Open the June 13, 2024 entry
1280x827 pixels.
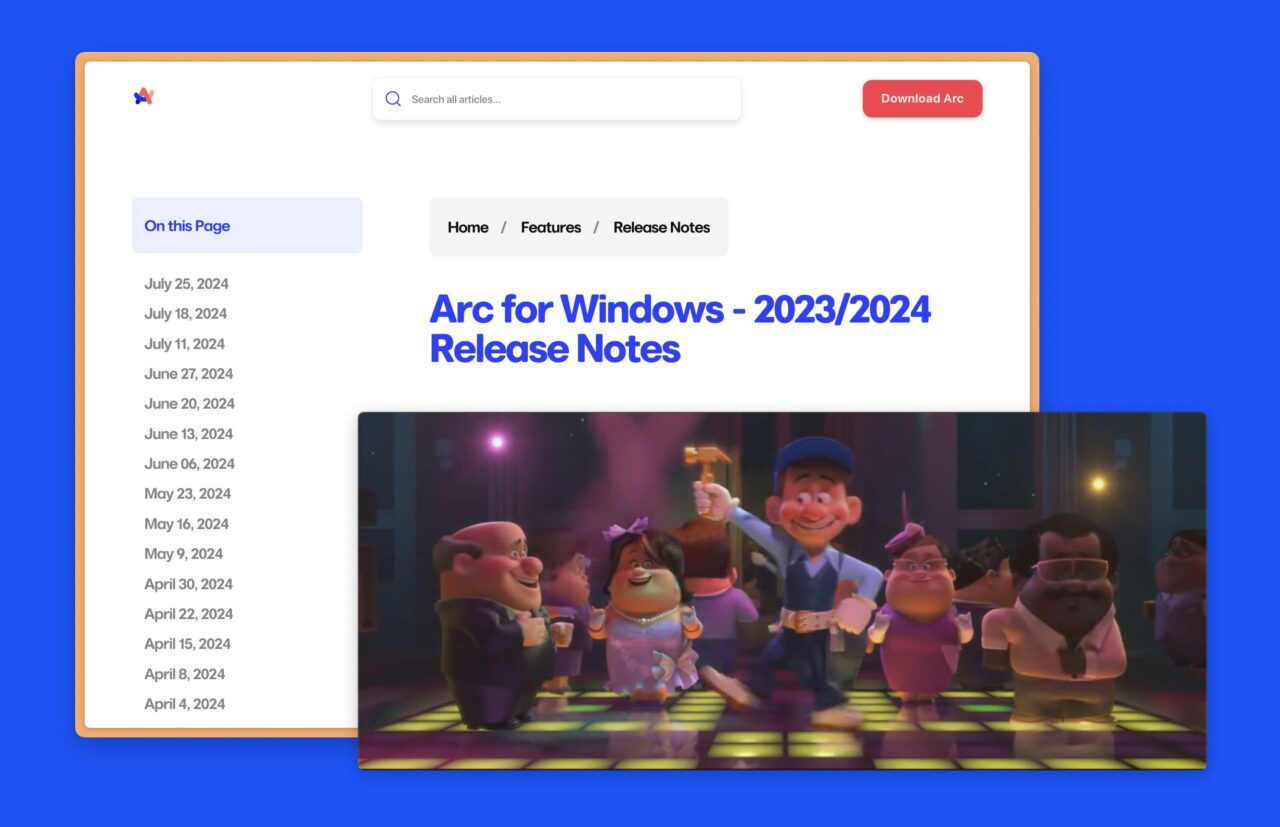click(188, 434)
